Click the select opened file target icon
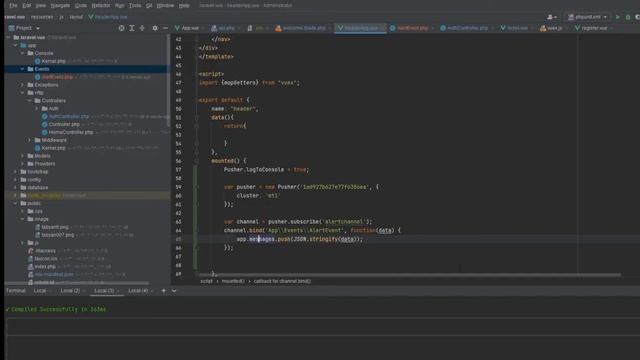Image resolution: width=640 pixels, height=360 pixels. [121, 28]
